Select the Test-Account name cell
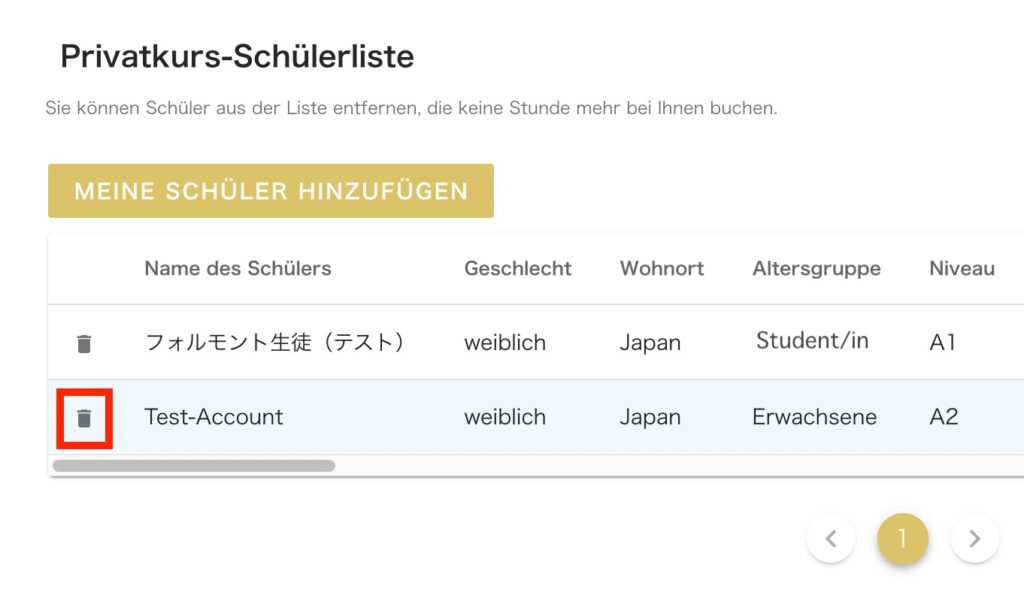 coord(214,417)
